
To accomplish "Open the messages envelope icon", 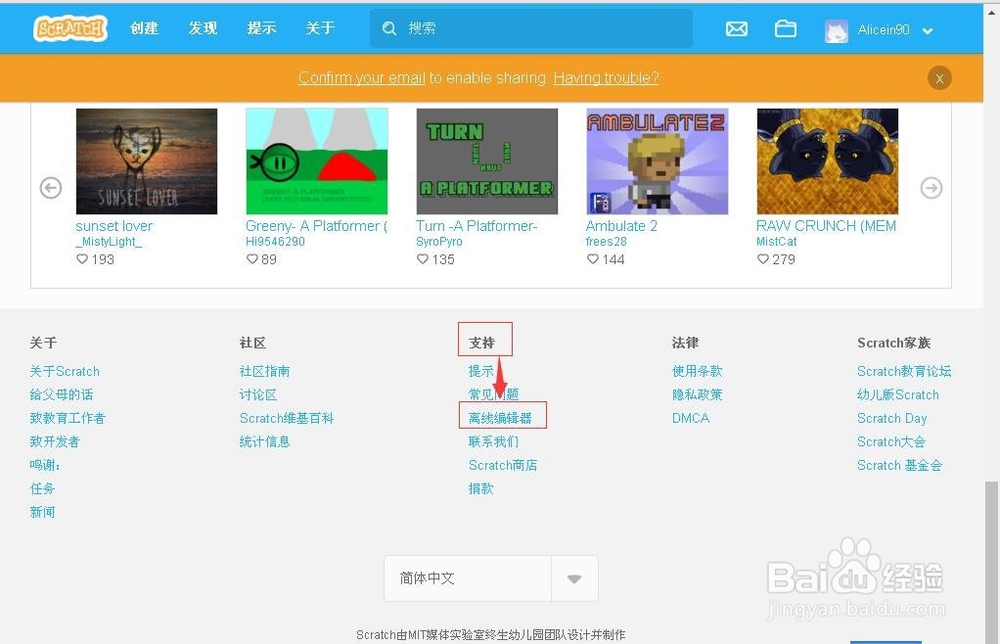I will (x=737, y=29).
